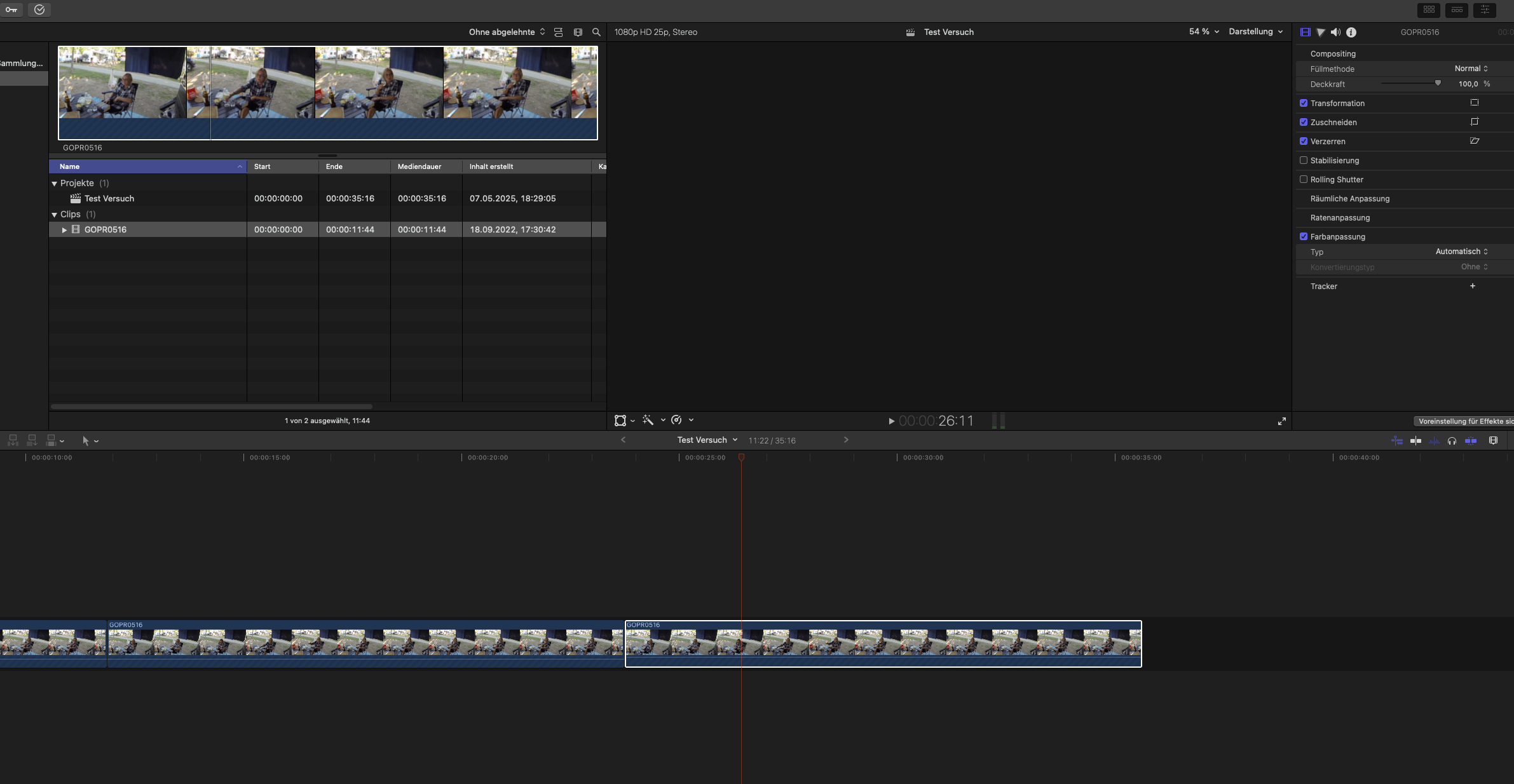Viewport: 1514px width, 784px height.
Task: Switch to the audio inspector speaker icon
Action: point(1335,32)
